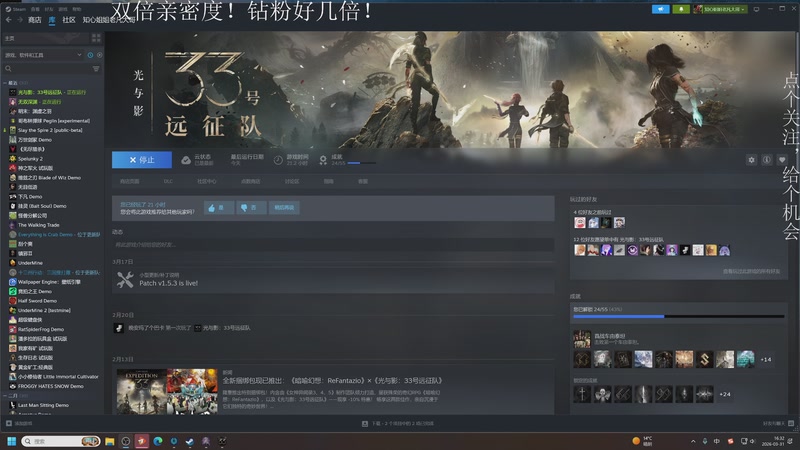Show hidden system tray icons chevron

click(693, 441)
